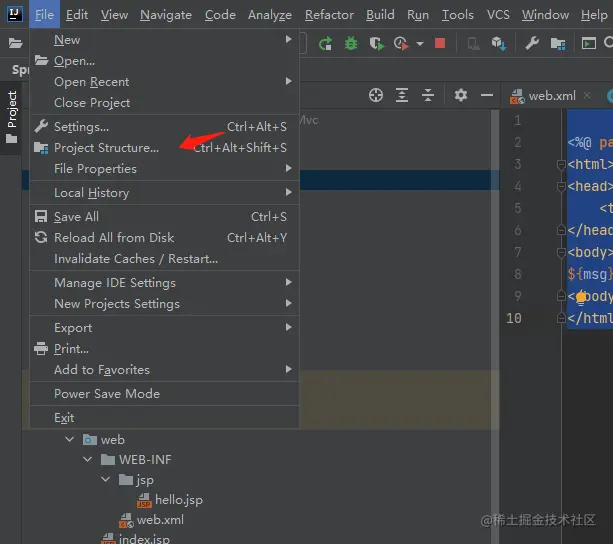Hide the project tool window minus icon
The width and height of the screenshot is (613, 544).
tap(487, 95)
